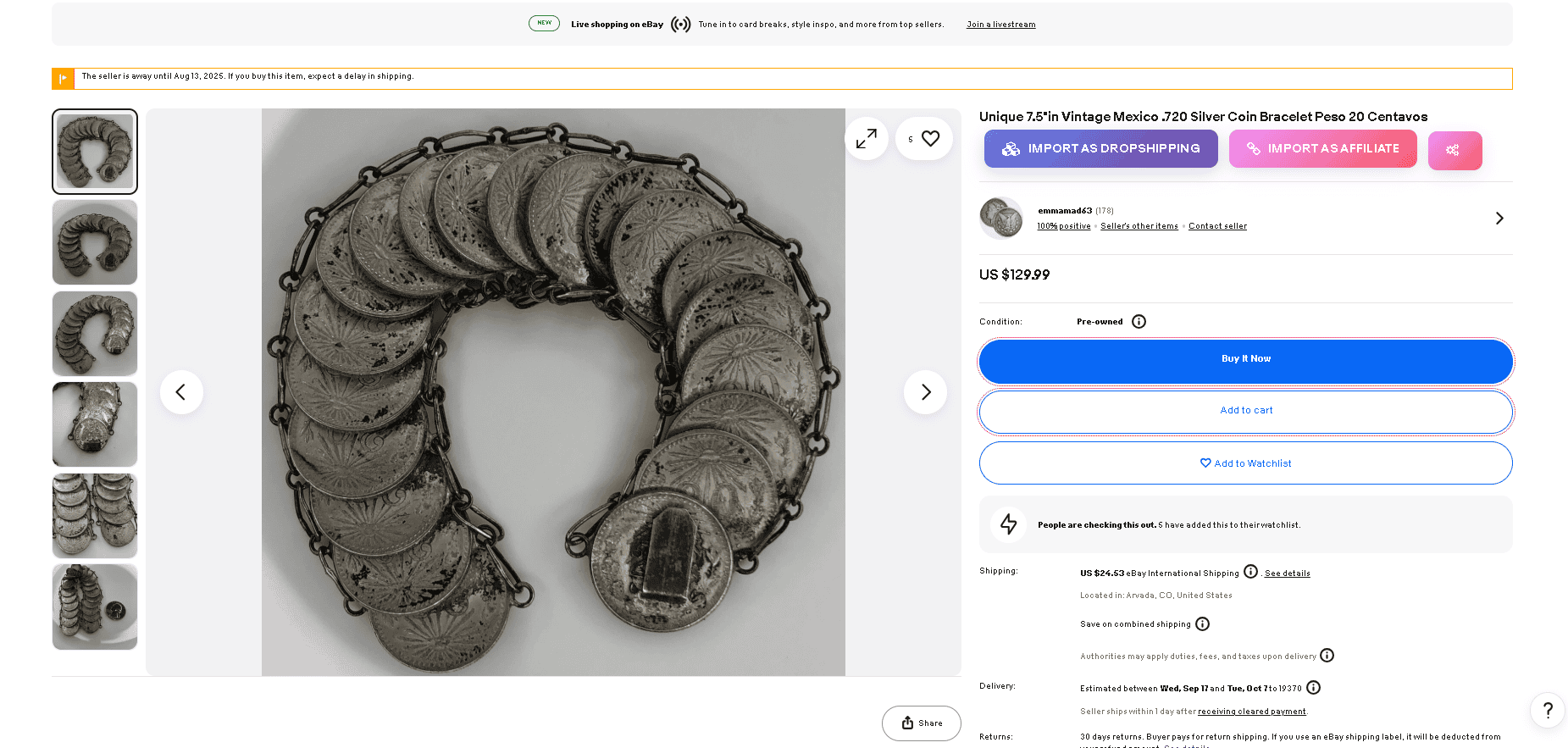Show delivery estimate info icon
The width and height of the screenshot is (1568, 748).
(1313, 688)
